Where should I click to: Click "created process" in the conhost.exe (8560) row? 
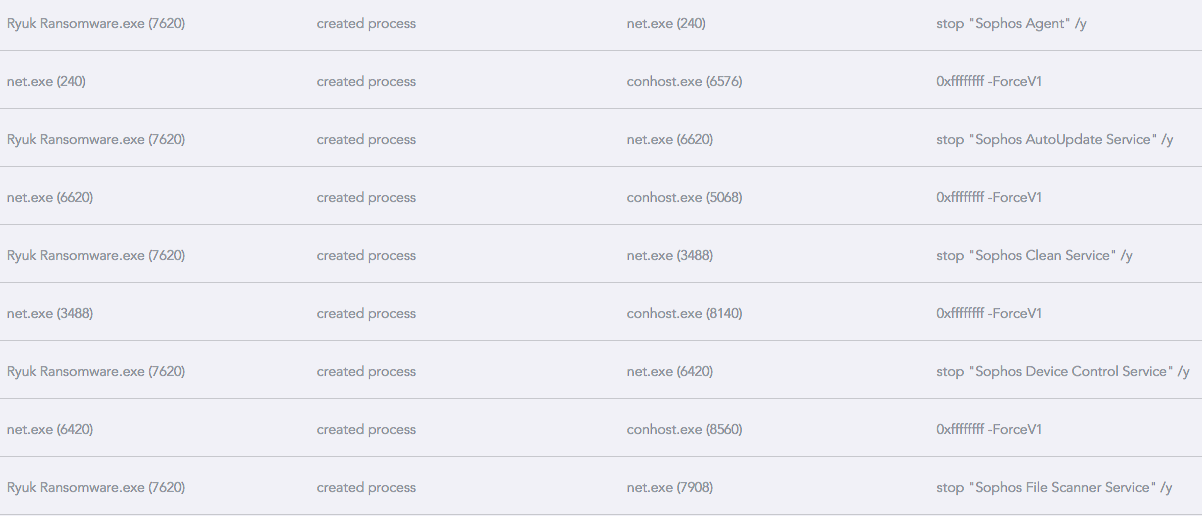tap(366, 429)
